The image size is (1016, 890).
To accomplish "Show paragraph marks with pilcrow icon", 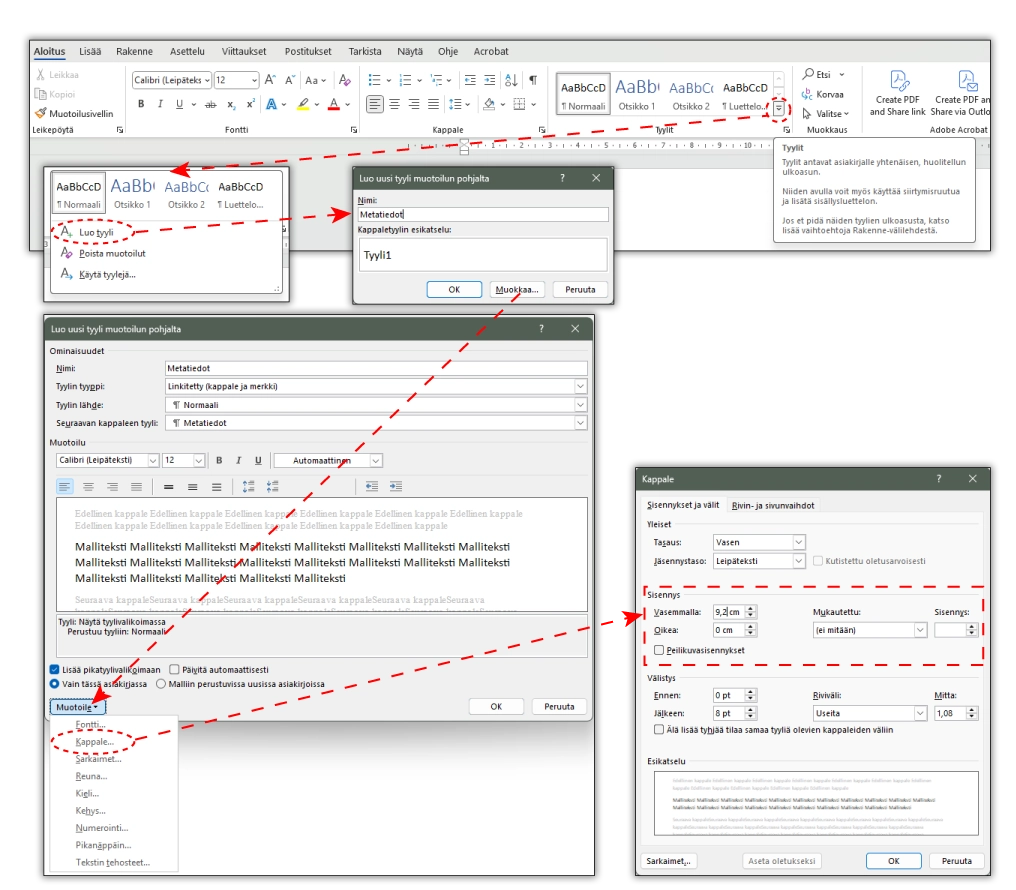I will click(x=533, y=80).
